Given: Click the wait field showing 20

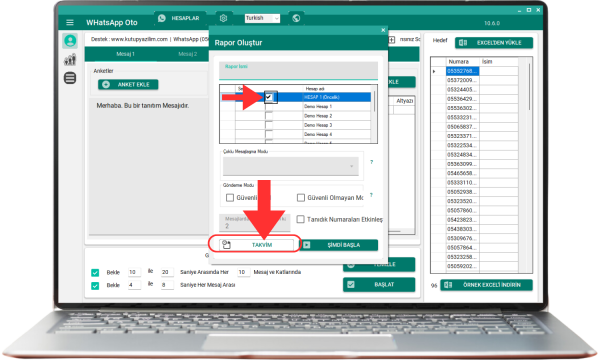Looking at the screenshot, I should point(167,272).
